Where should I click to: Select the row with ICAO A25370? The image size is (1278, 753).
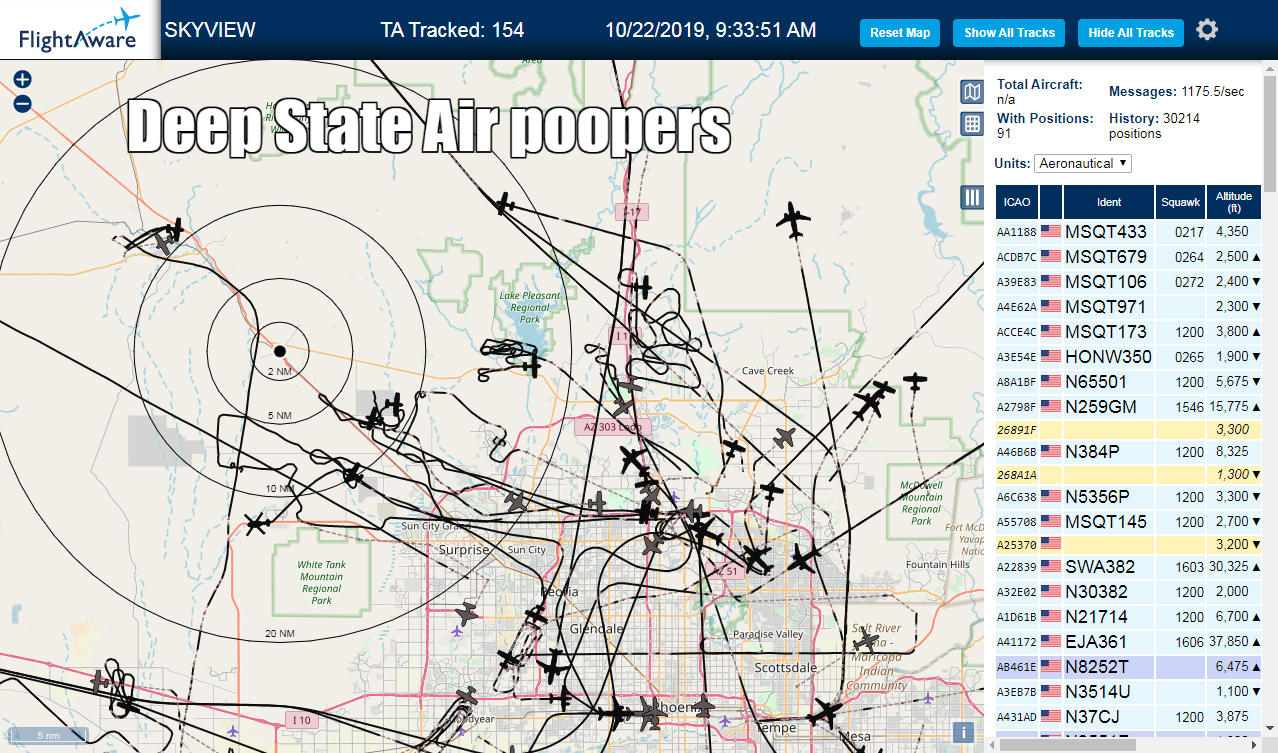(x=1128, y=545)
